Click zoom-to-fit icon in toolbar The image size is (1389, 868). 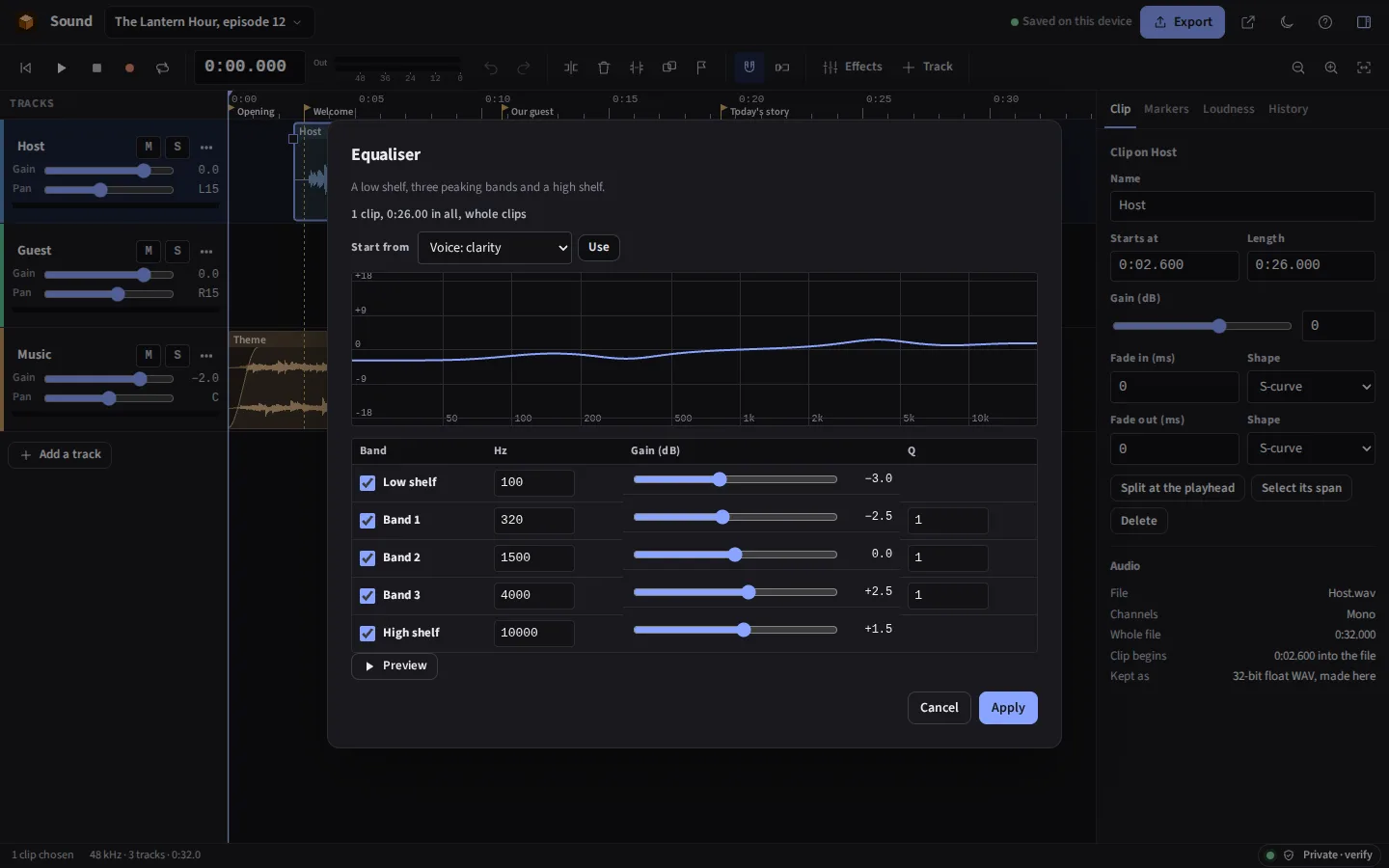1364,68
